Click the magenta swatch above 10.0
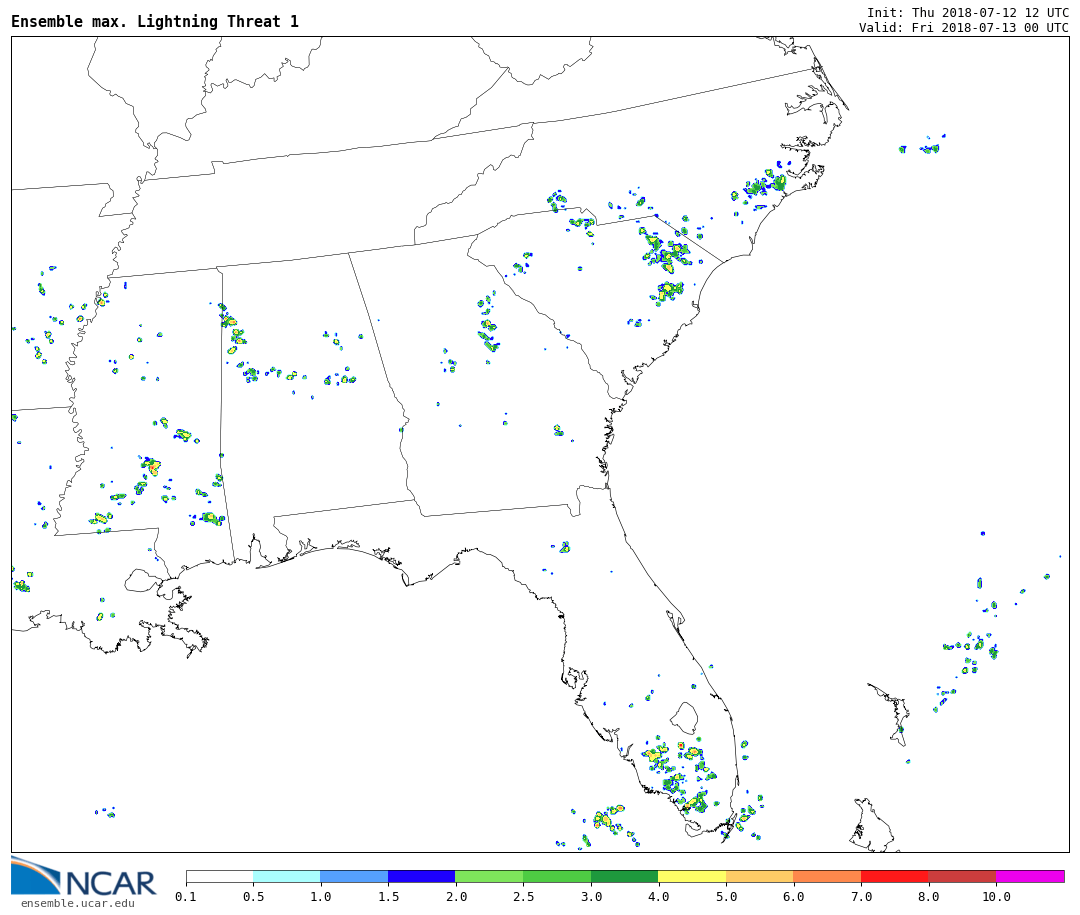 click(x=1029, y=876)
